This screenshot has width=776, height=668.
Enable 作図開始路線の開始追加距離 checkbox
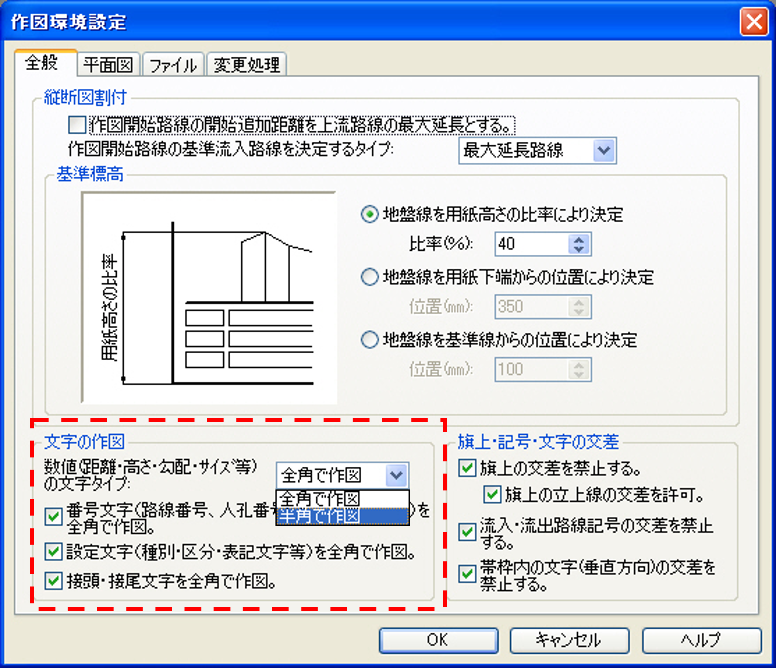(x=76, y=125)
